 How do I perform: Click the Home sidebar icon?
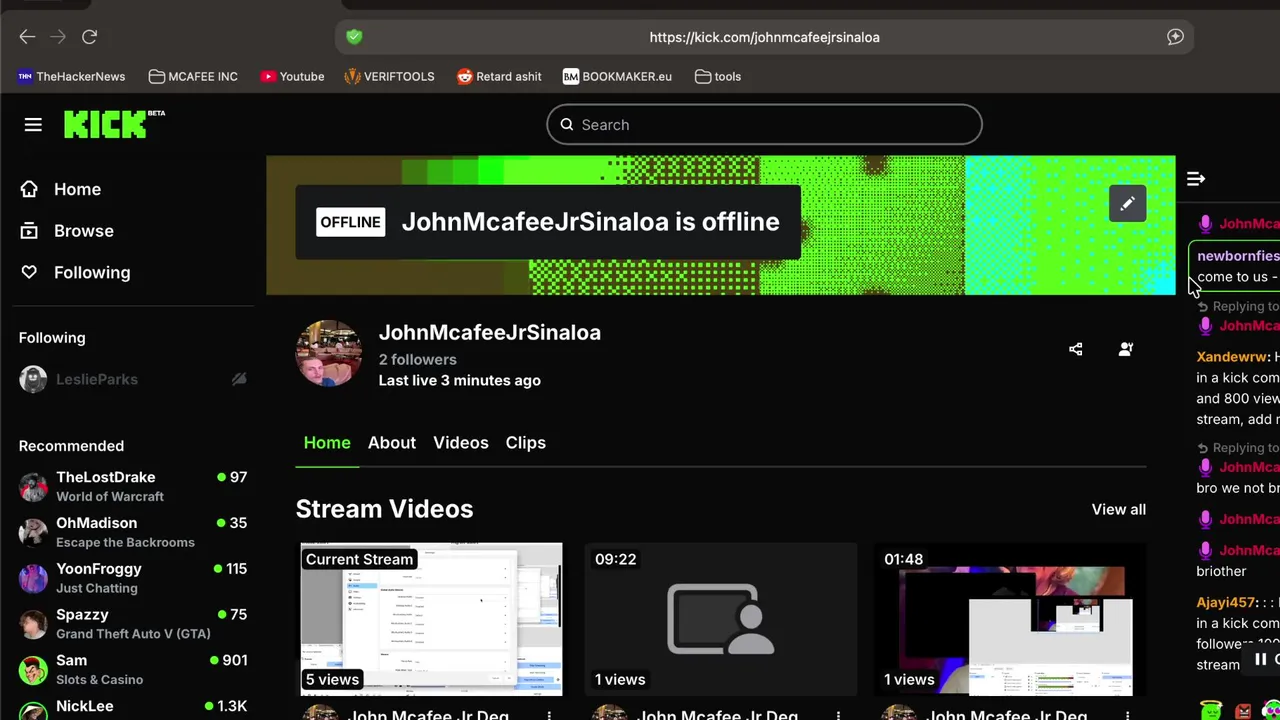point(29,189)
